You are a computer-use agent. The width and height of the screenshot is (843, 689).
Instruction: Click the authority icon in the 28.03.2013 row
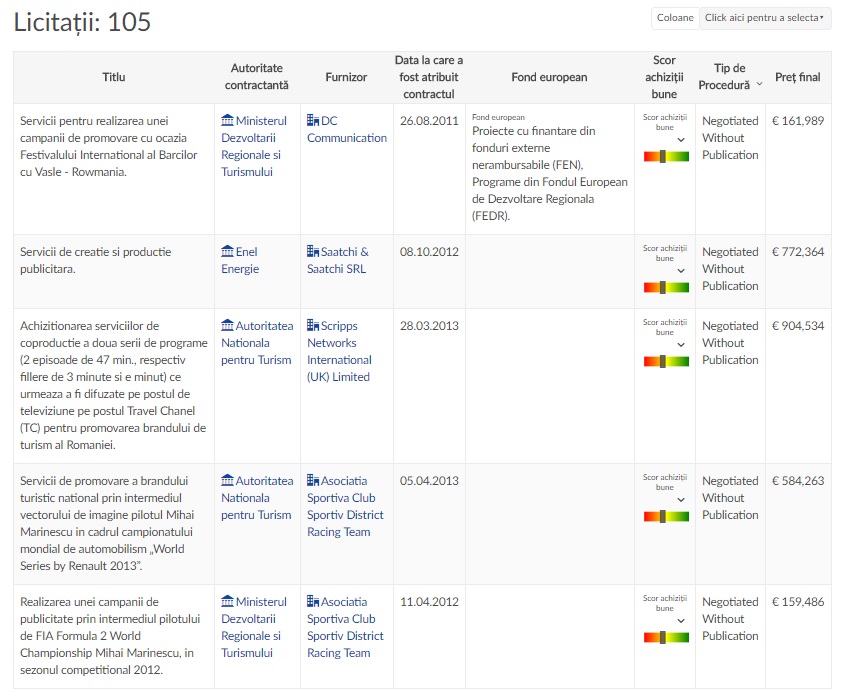click(x=227, y=326)
